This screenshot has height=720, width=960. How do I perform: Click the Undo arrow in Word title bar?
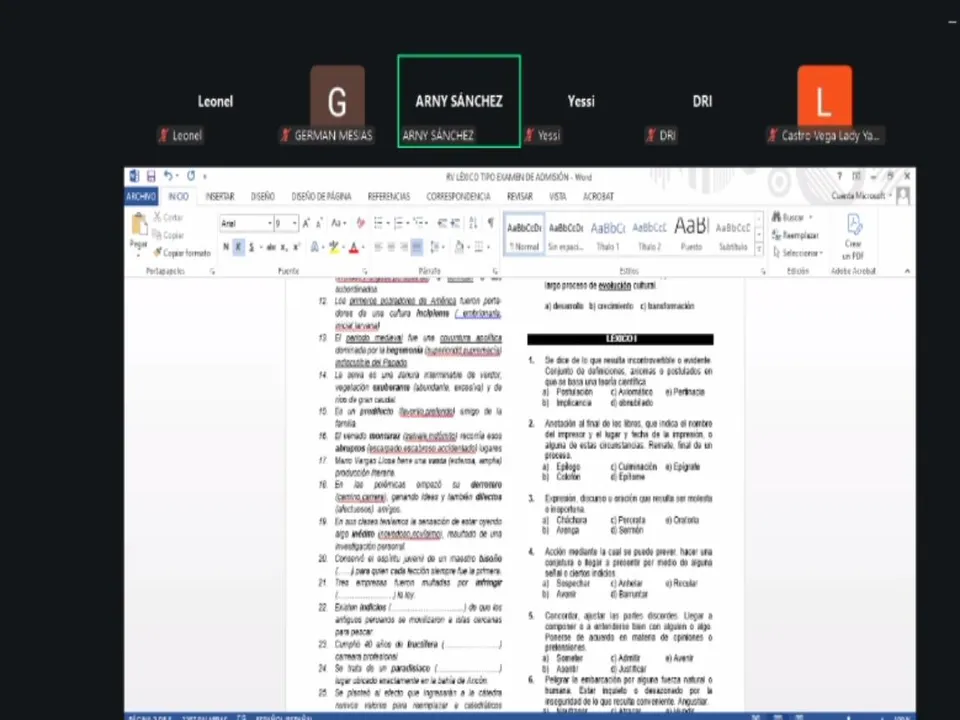tap(168, 176)
